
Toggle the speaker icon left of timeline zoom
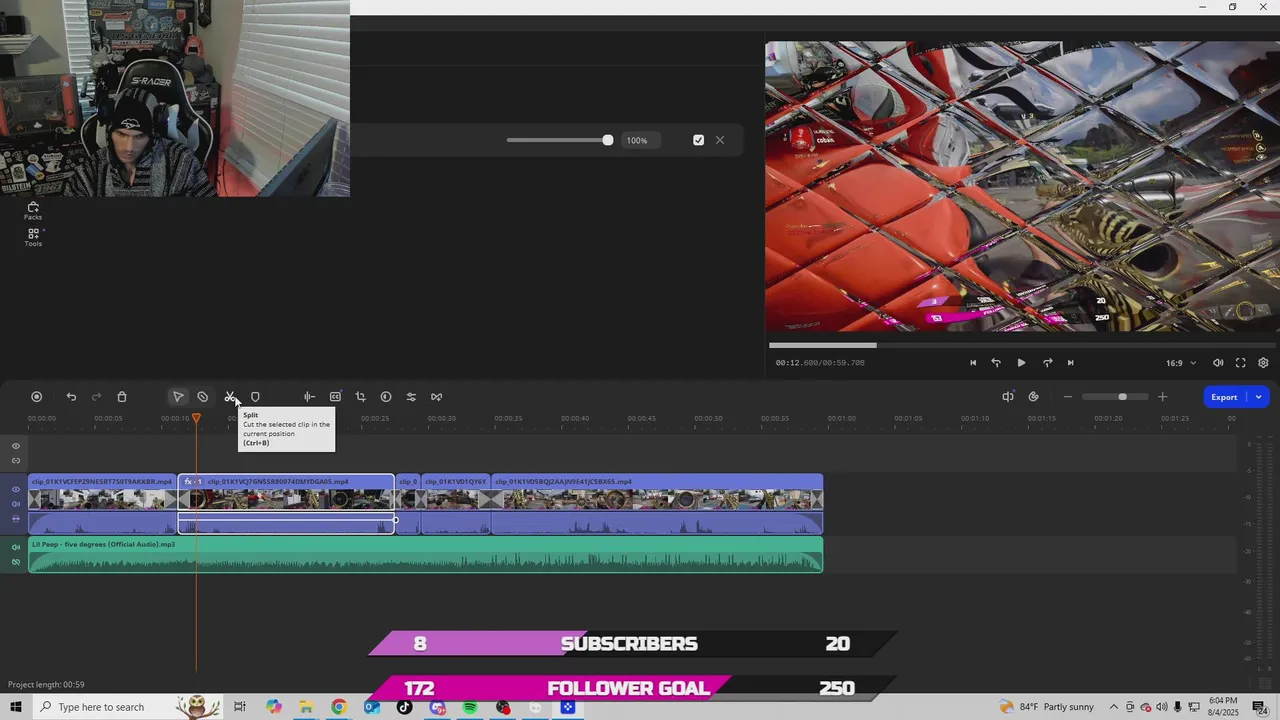click(1008, 397)
